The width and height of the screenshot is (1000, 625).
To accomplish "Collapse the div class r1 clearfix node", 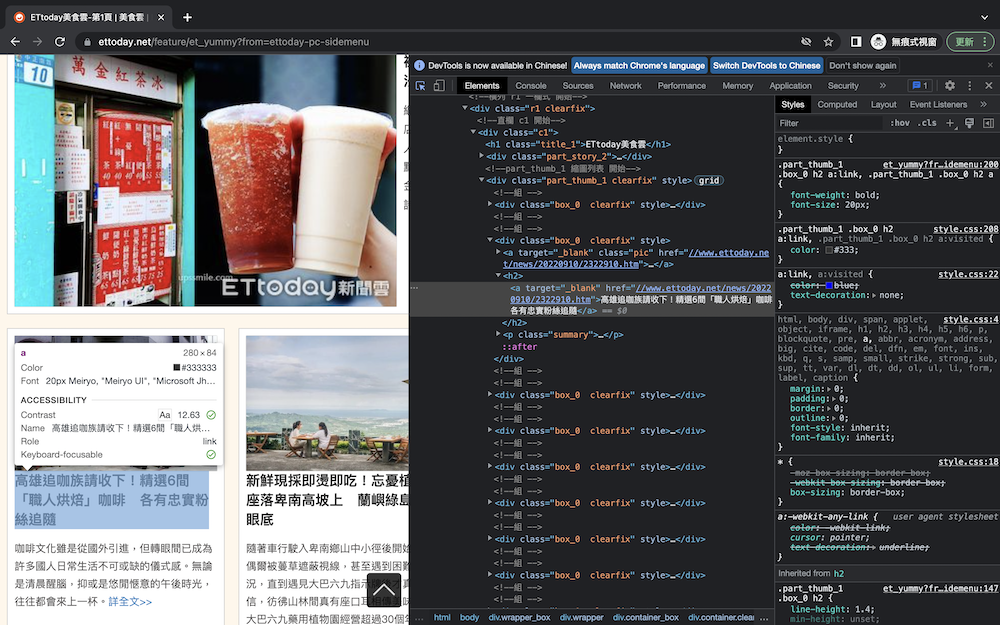I will [465, 108].
